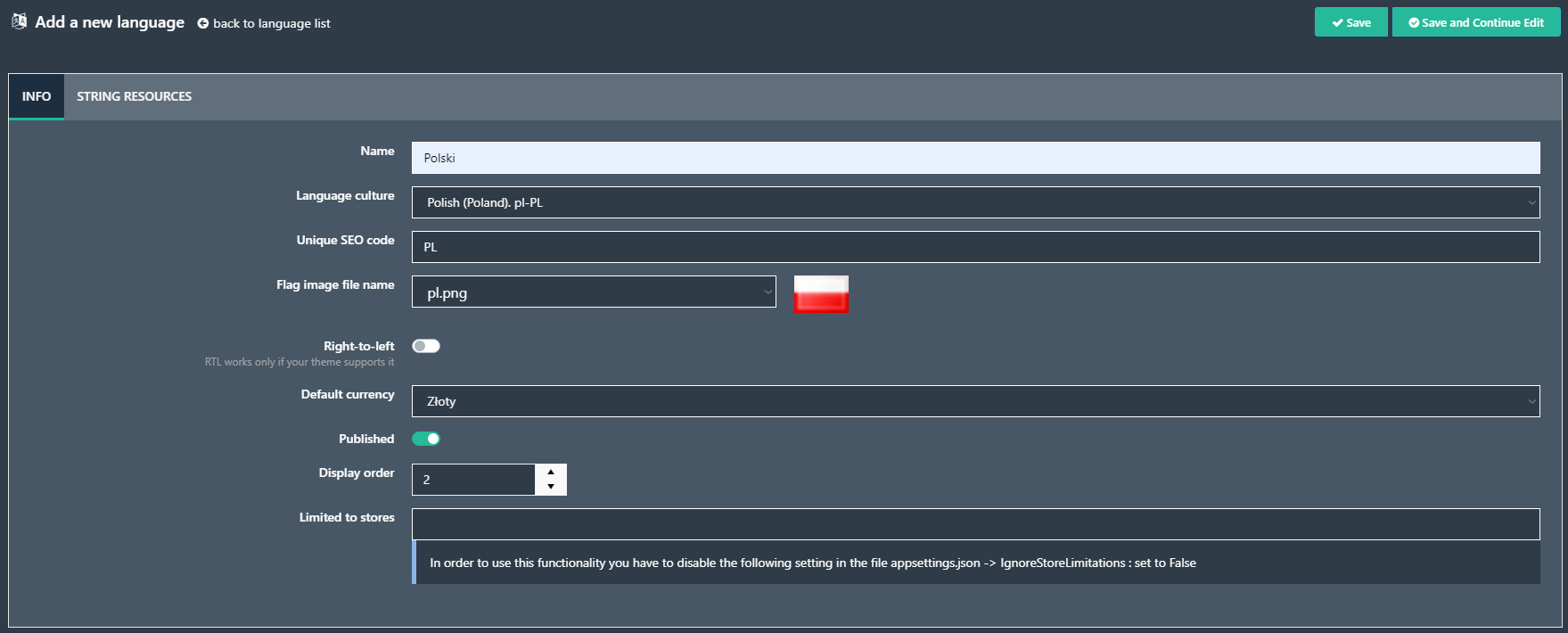Click the 'Language culture' label
The height and width of the screenshot is (633, 1568).
pyautogui.click(x=345, y=195)
